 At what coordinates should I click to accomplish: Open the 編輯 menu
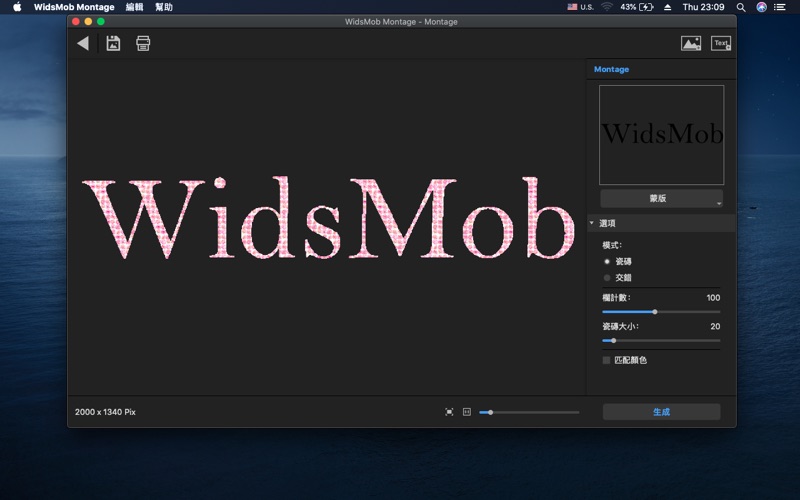click(x=135, y=7)
